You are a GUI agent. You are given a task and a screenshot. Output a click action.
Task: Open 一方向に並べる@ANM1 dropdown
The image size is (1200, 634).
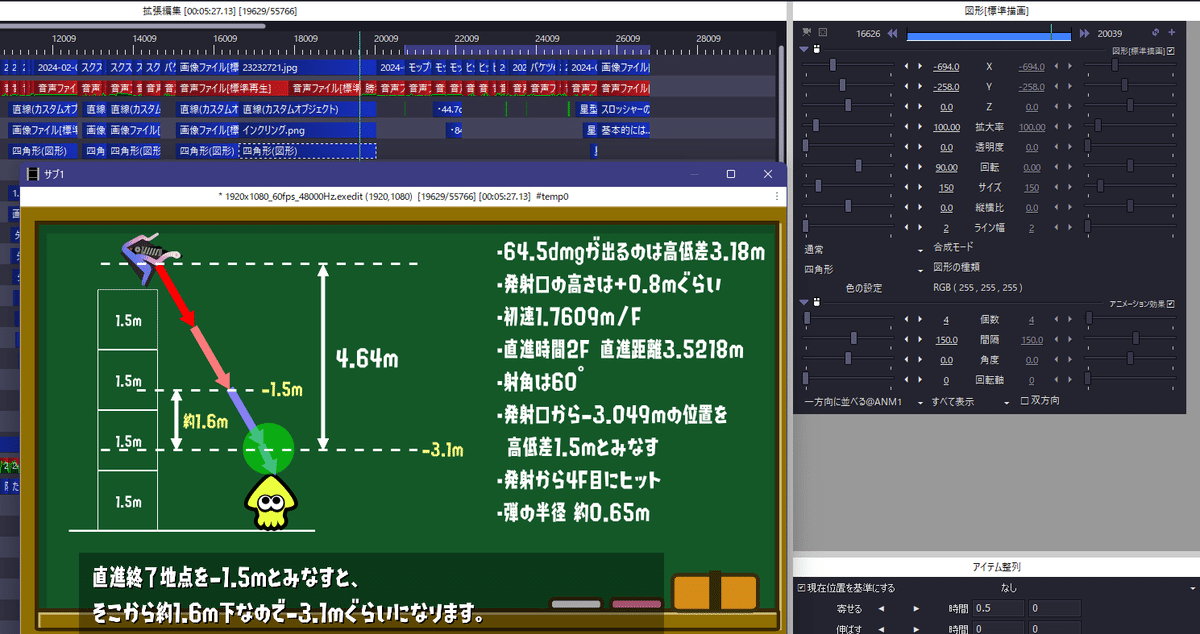(x=862, y=401)
